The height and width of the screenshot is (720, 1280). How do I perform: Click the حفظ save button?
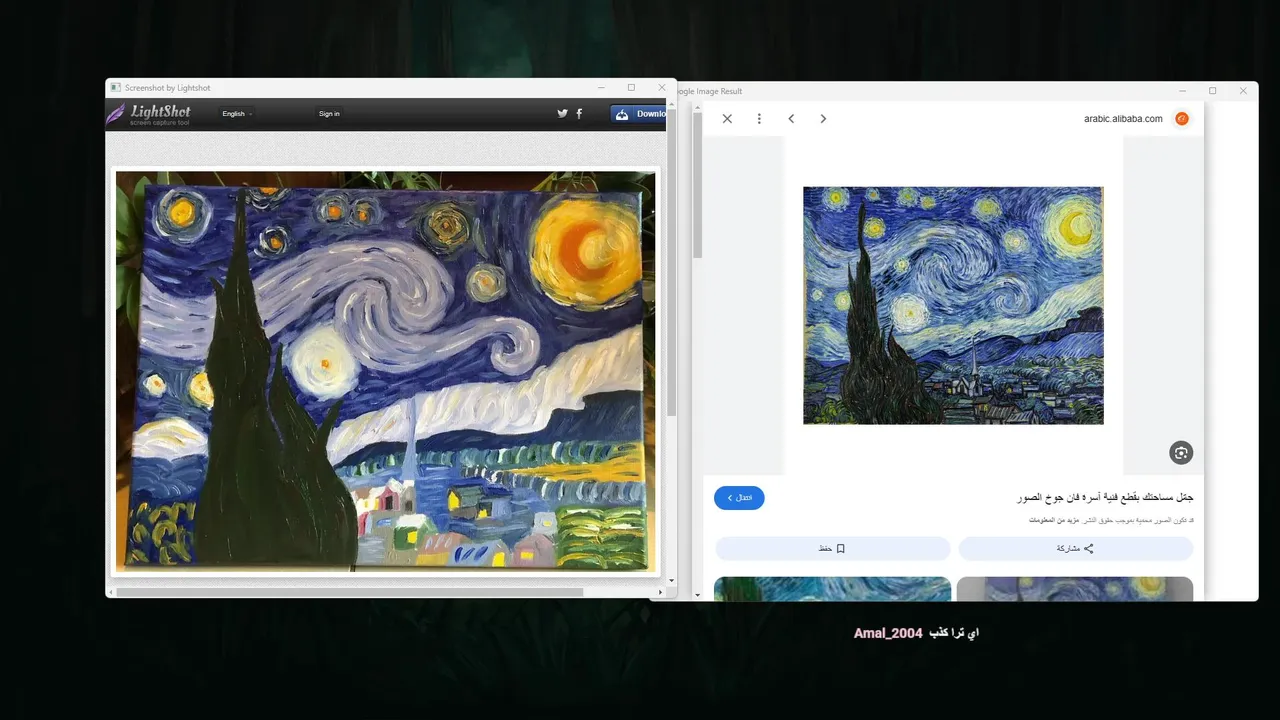(832, 548)
